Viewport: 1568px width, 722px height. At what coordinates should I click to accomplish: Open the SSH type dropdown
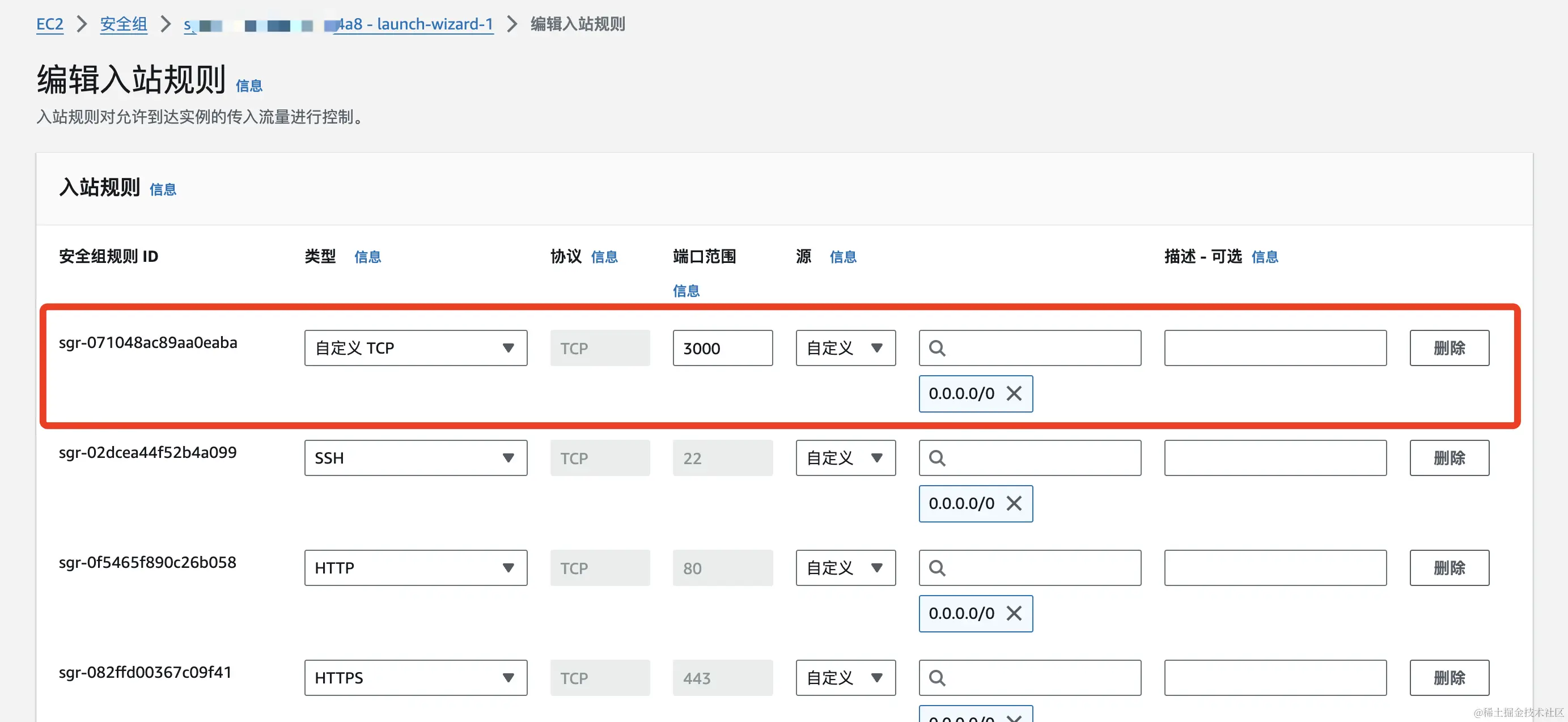coord(415,458)
